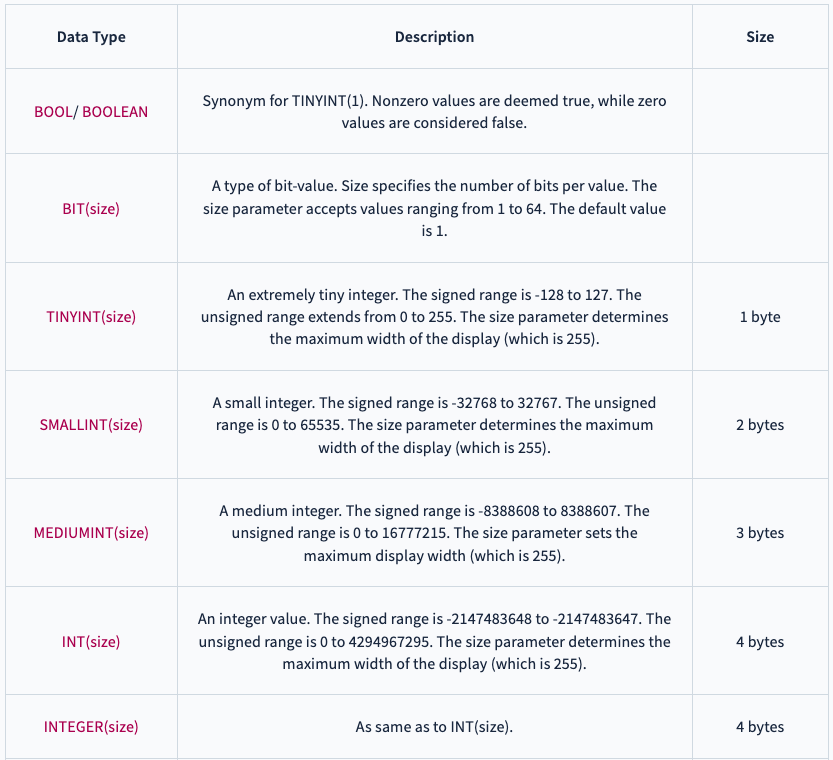Click the INTEGER(size) data type entry
The height and width of the screenshot is (760, 833).
point(91,727)
